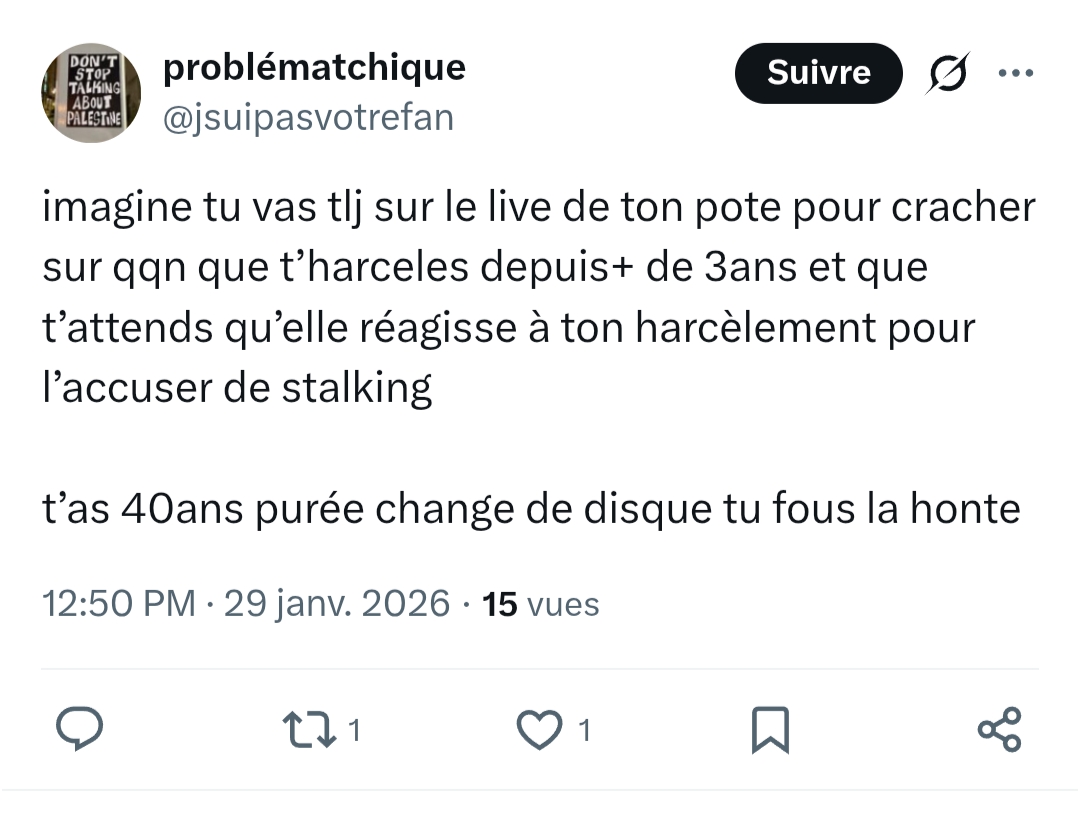1080x834 pixels.
Task: Click the date 29 janv. 2026
Action: [337, 604]
